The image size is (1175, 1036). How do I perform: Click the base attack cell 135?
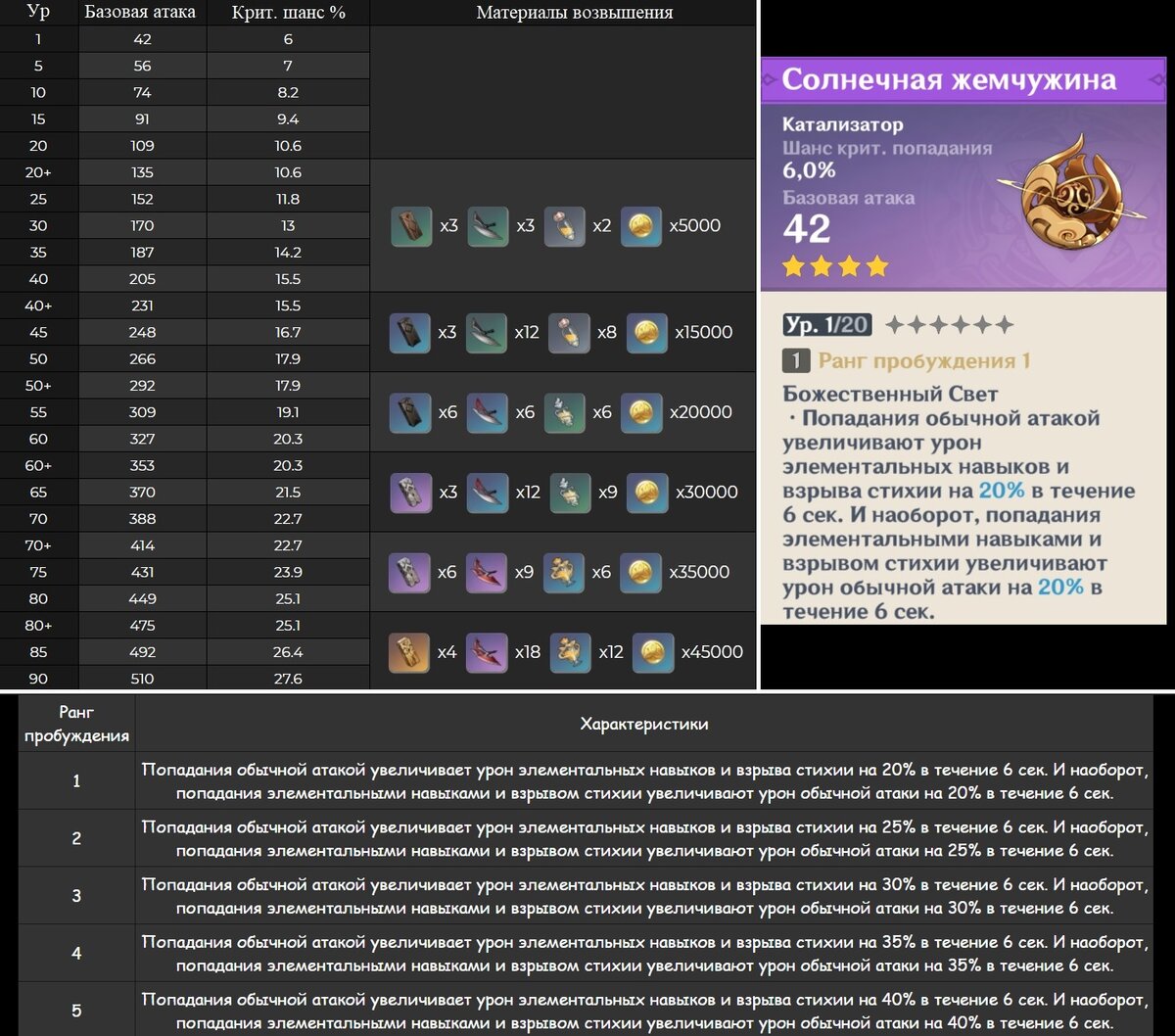(x=142, y=172)
